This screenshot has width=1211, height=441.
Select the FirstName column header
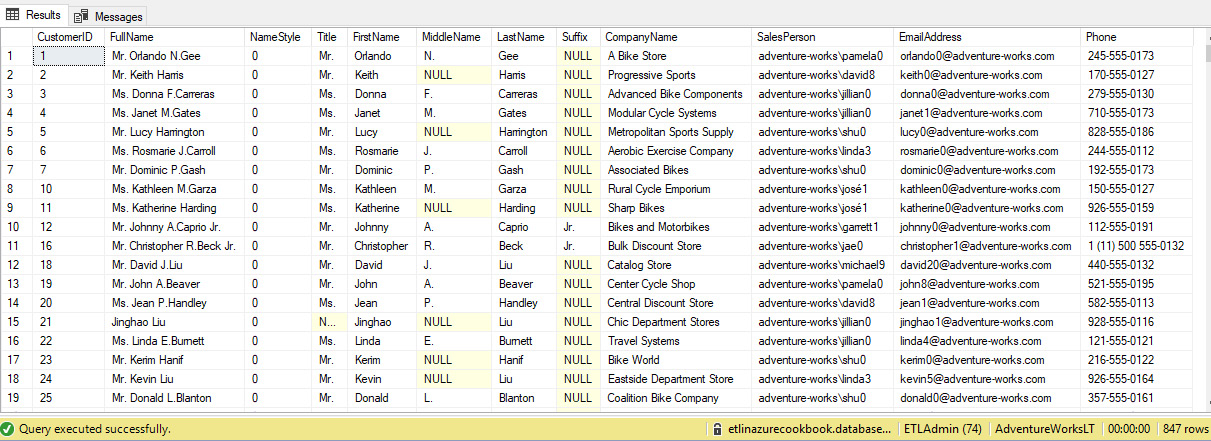tap(382, 37)
